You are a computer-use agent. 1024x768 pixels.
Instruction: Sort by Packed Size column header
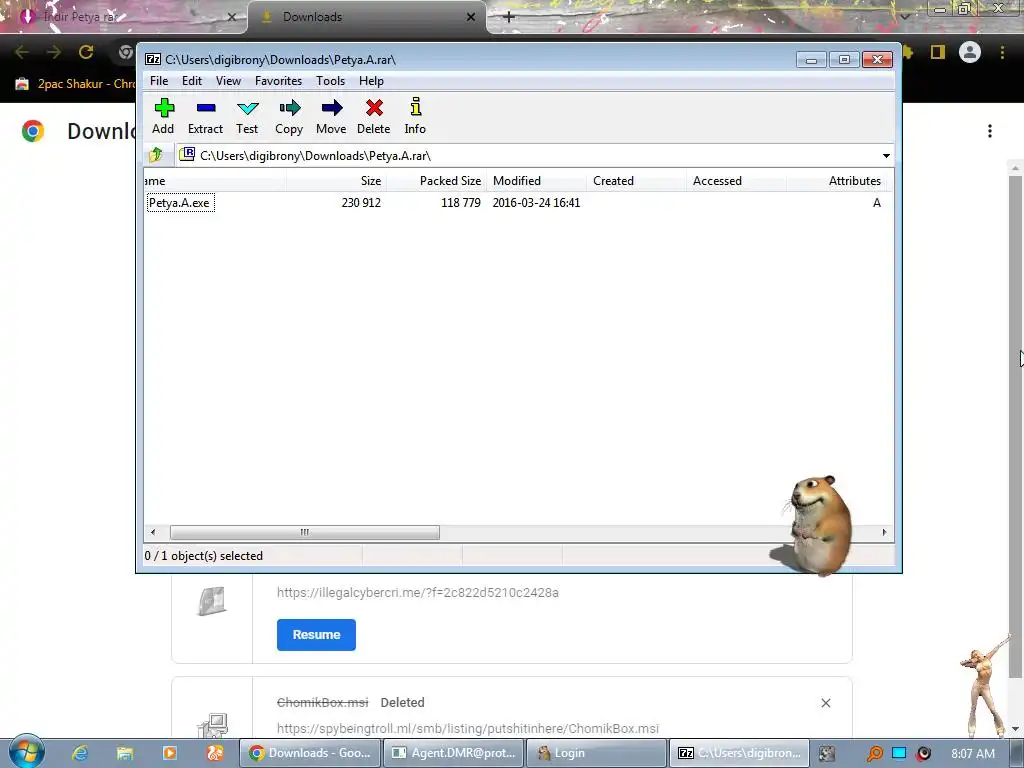436,181
